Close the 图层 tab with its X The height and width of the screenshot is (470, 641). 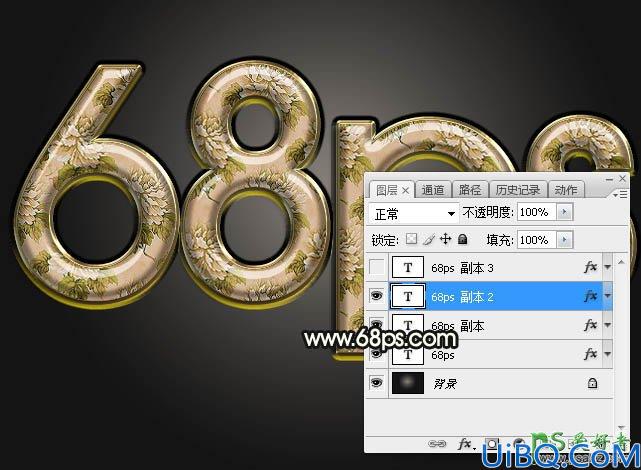coord(405,190)
